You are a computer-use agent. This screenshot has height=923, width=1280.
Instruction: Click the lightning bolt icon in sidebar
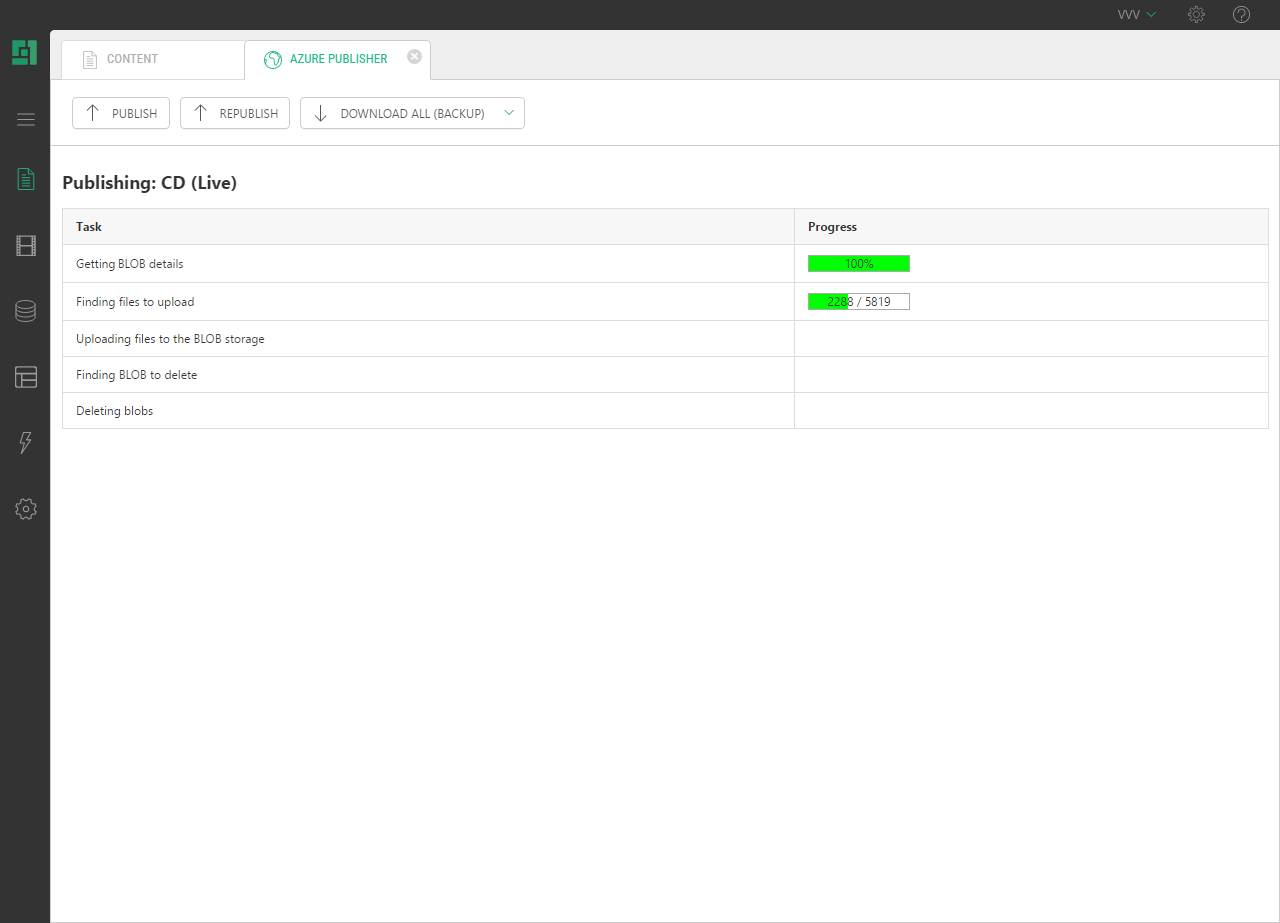[26, 443]
